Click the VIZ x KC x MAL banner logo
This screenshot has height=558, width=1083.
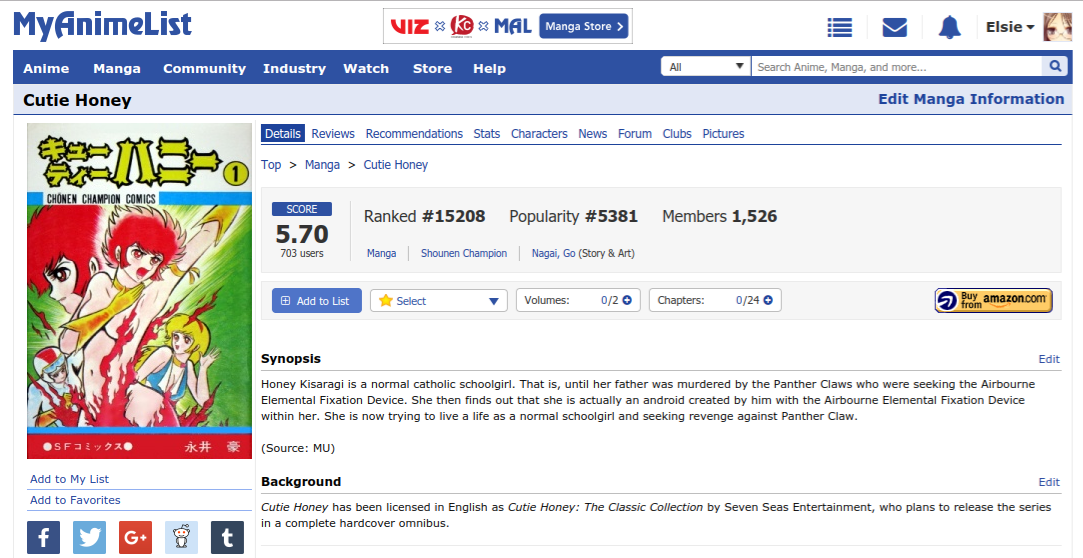[x=461, y=26]
